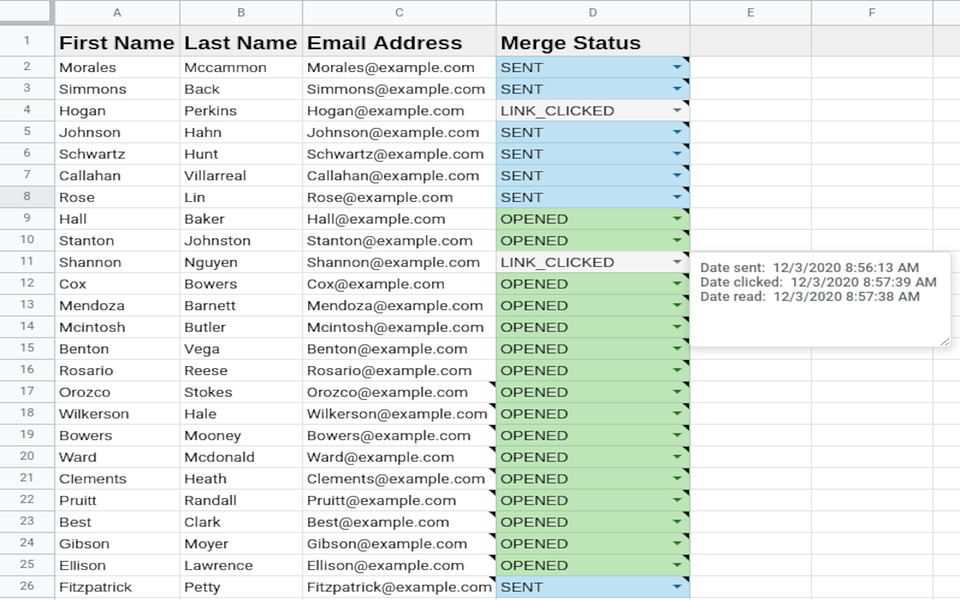Click the Merge Status header cell
The image size is (960, 600).
click(x=593, y=42)
